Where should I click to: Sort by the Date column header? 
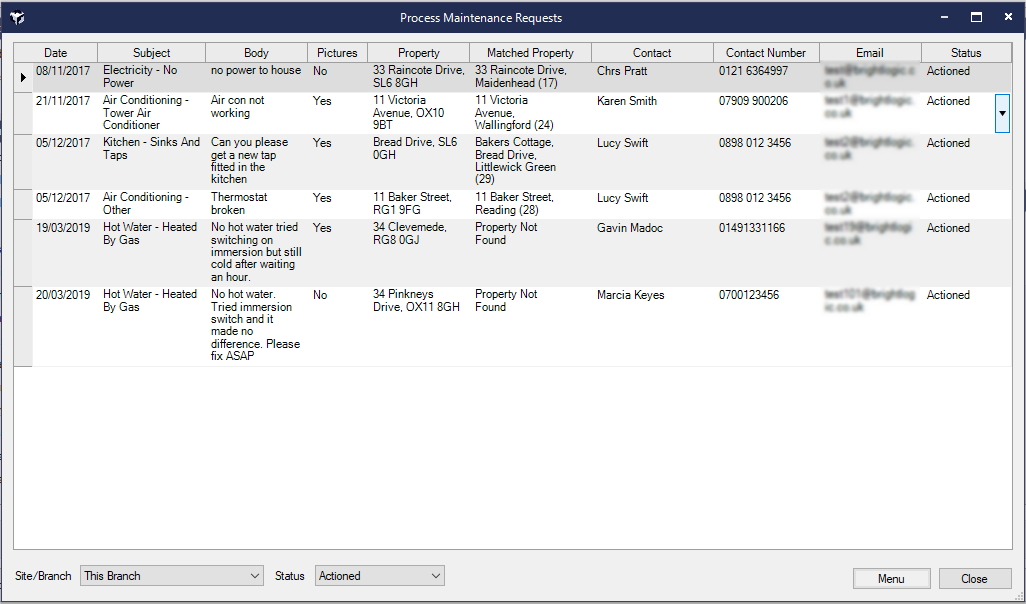pyautogui.click(x=56, y=53)
